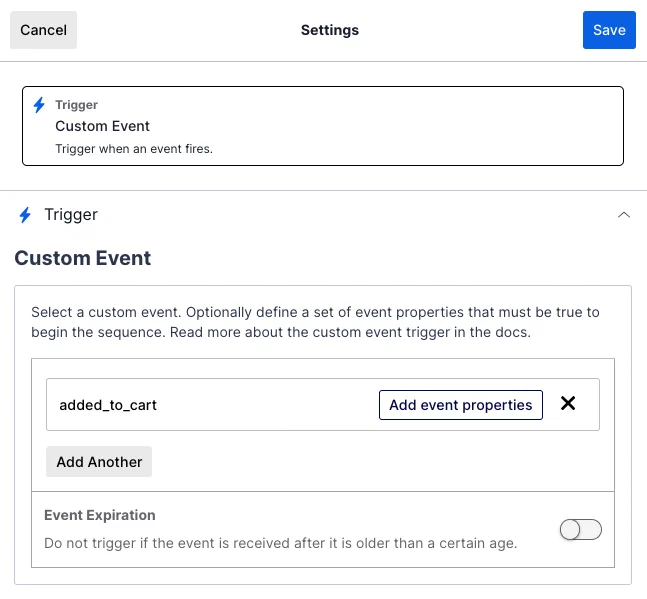Select the Custom Event trigger card
The image size is (647, 599).
322,126
